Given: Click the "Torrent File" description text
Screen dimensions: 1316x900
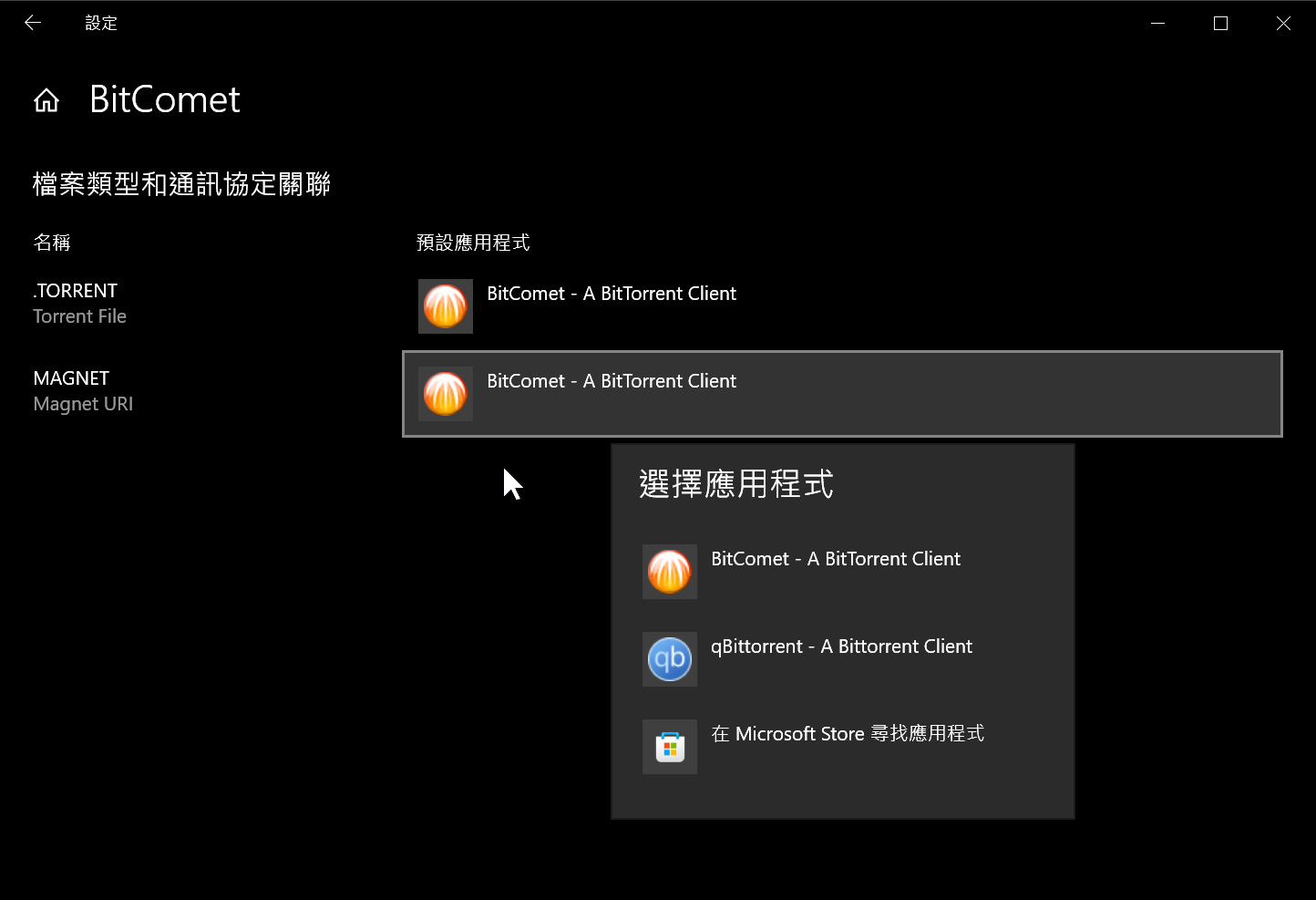Looking at the screenshot, I should coord(80,316).
